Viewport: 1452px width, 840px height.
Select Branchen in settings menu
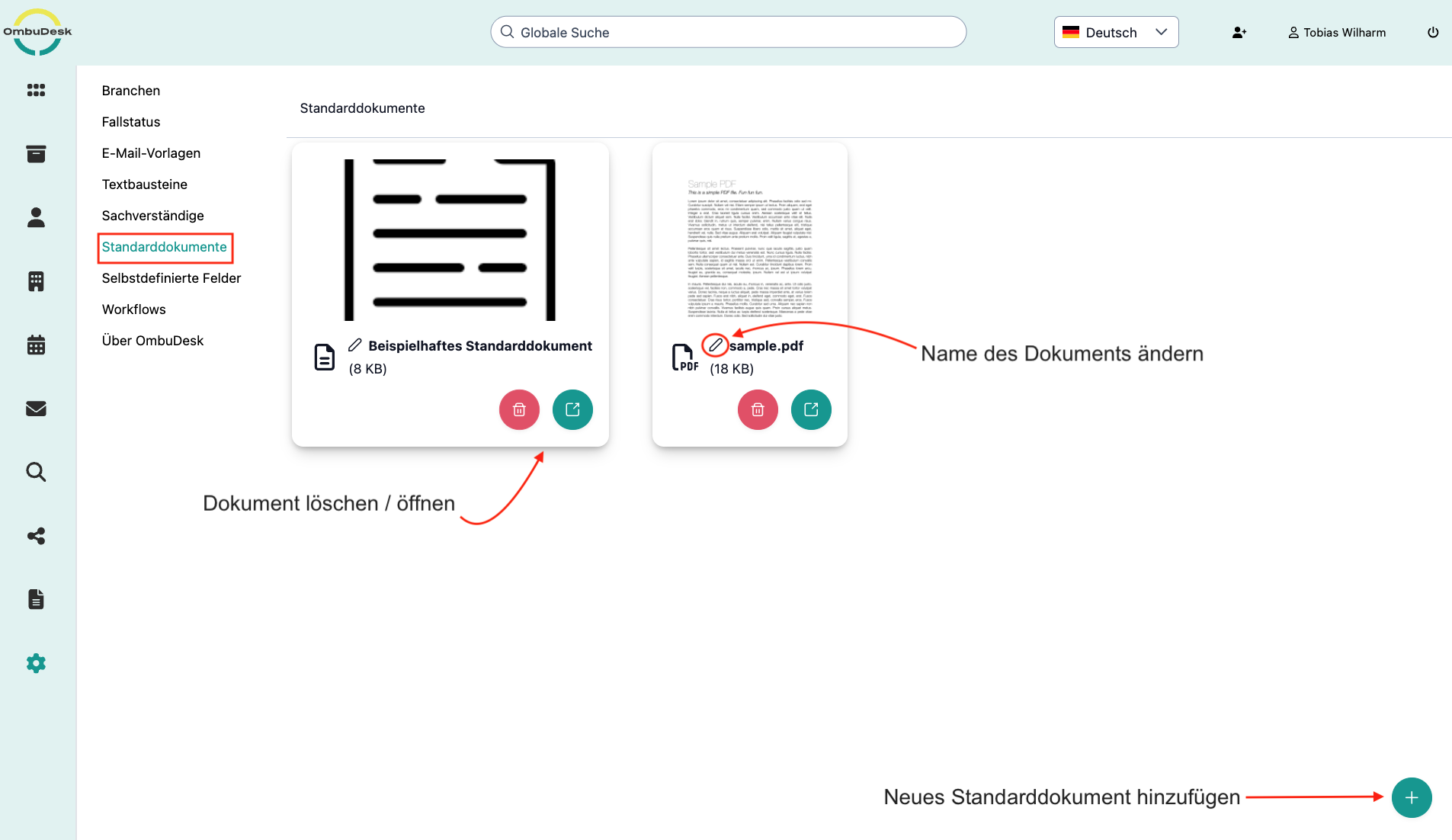[x=131, y=91]
